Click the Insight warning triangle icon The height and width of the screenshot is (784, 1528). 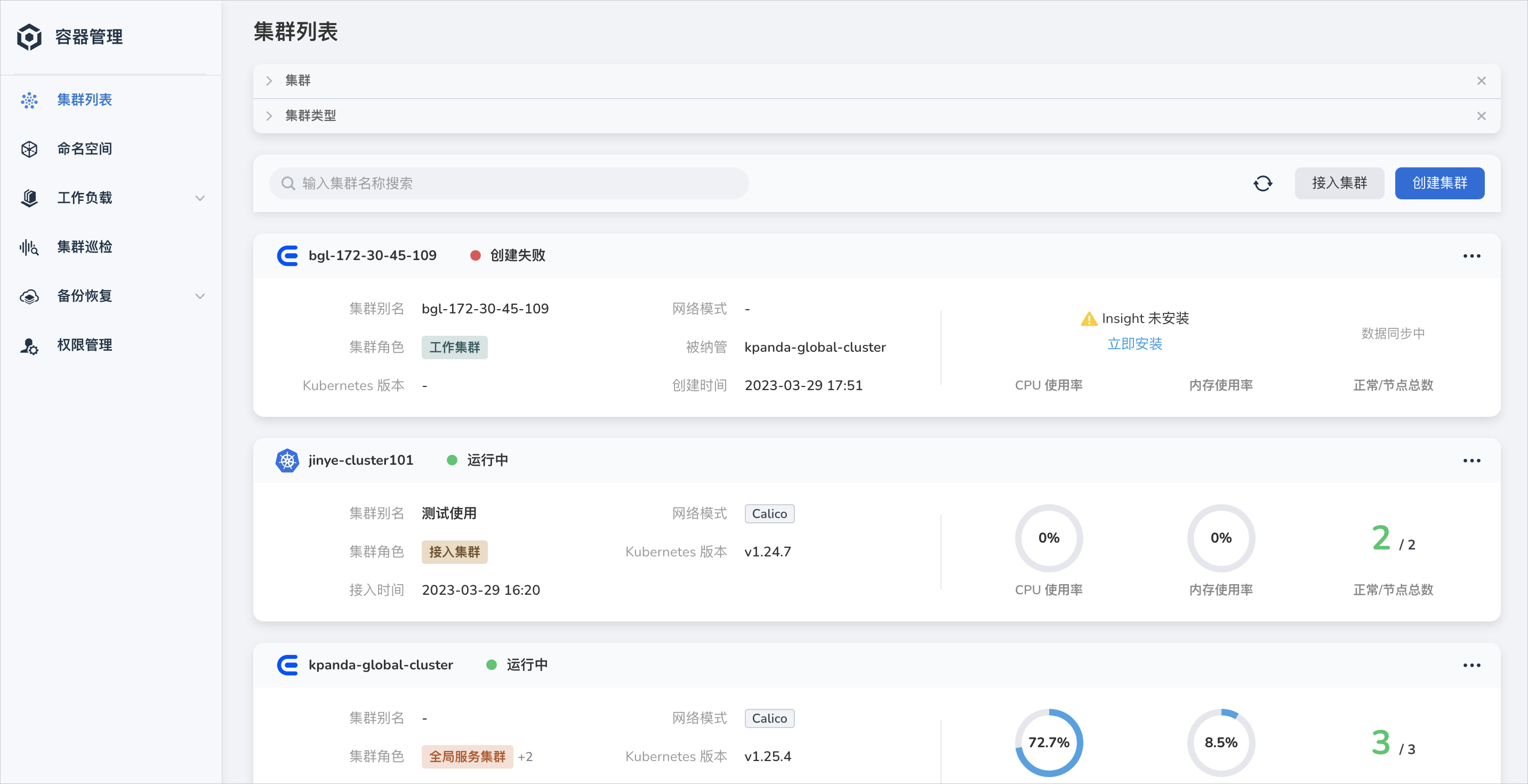[1089, 319]
